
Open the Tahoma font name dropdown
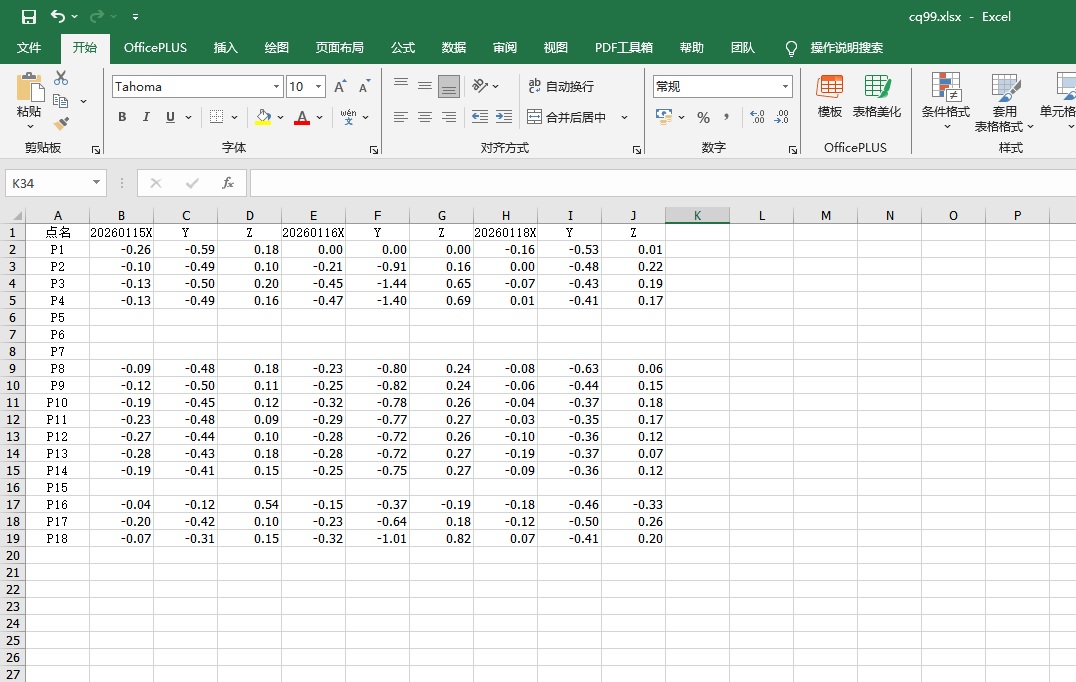pyautogui.click(x=275, y=87)
